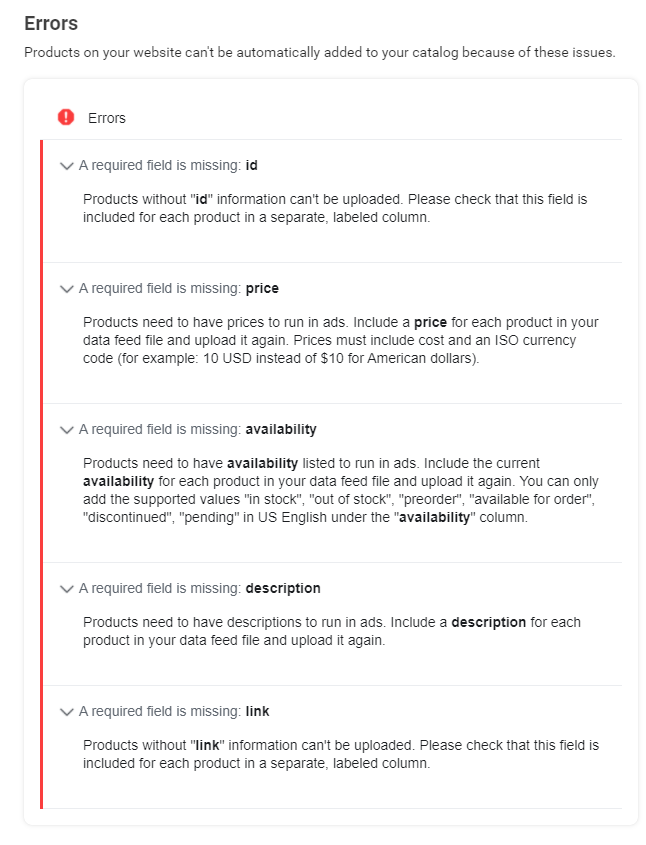Click the description error explanation paragraph
Screen dimensions: 646x845
pyautogui.click(x=331, y=631)
